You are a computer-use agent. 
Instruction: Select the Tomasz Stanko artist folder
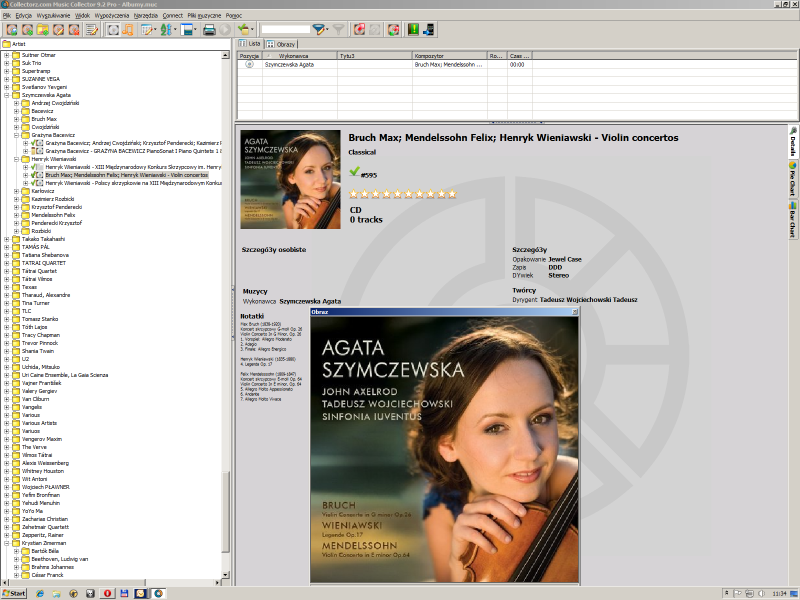click(40, 319)
